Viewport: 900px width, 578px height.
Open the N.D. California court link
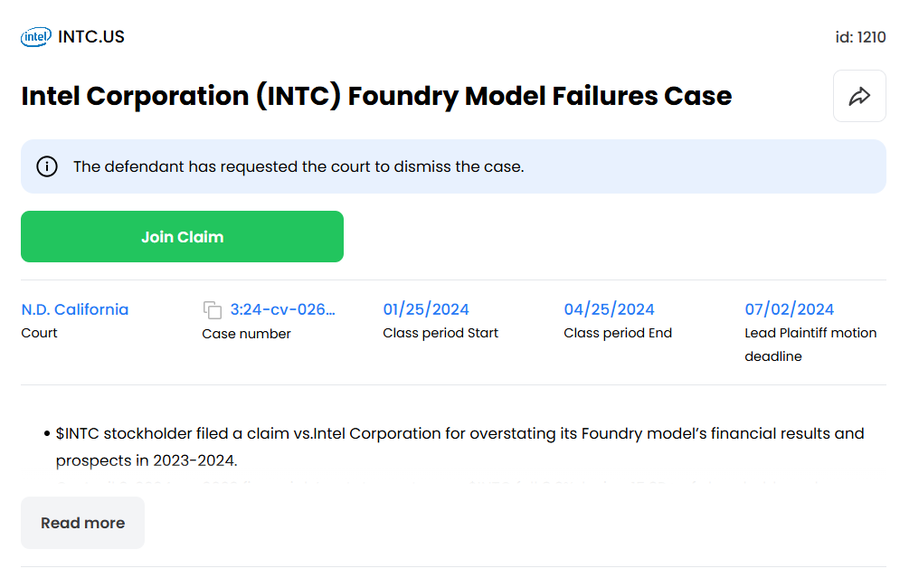[75, 309]
